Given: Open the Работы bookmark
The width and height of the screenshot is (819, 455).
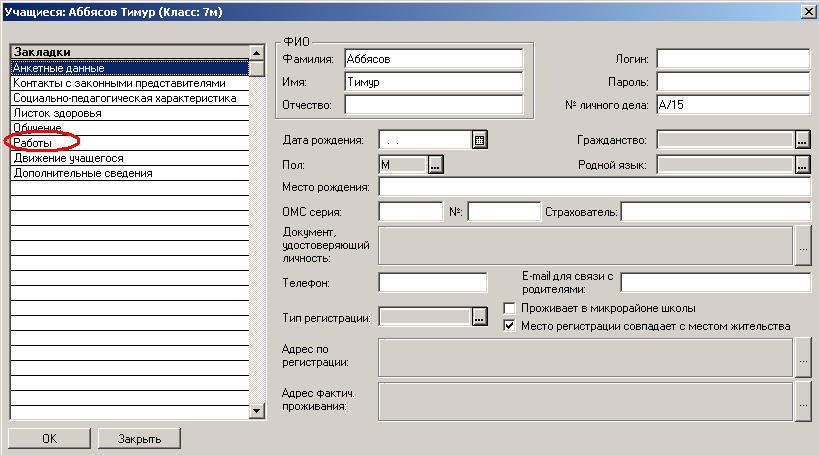Looking at the screenshot, I should (33, 143).
